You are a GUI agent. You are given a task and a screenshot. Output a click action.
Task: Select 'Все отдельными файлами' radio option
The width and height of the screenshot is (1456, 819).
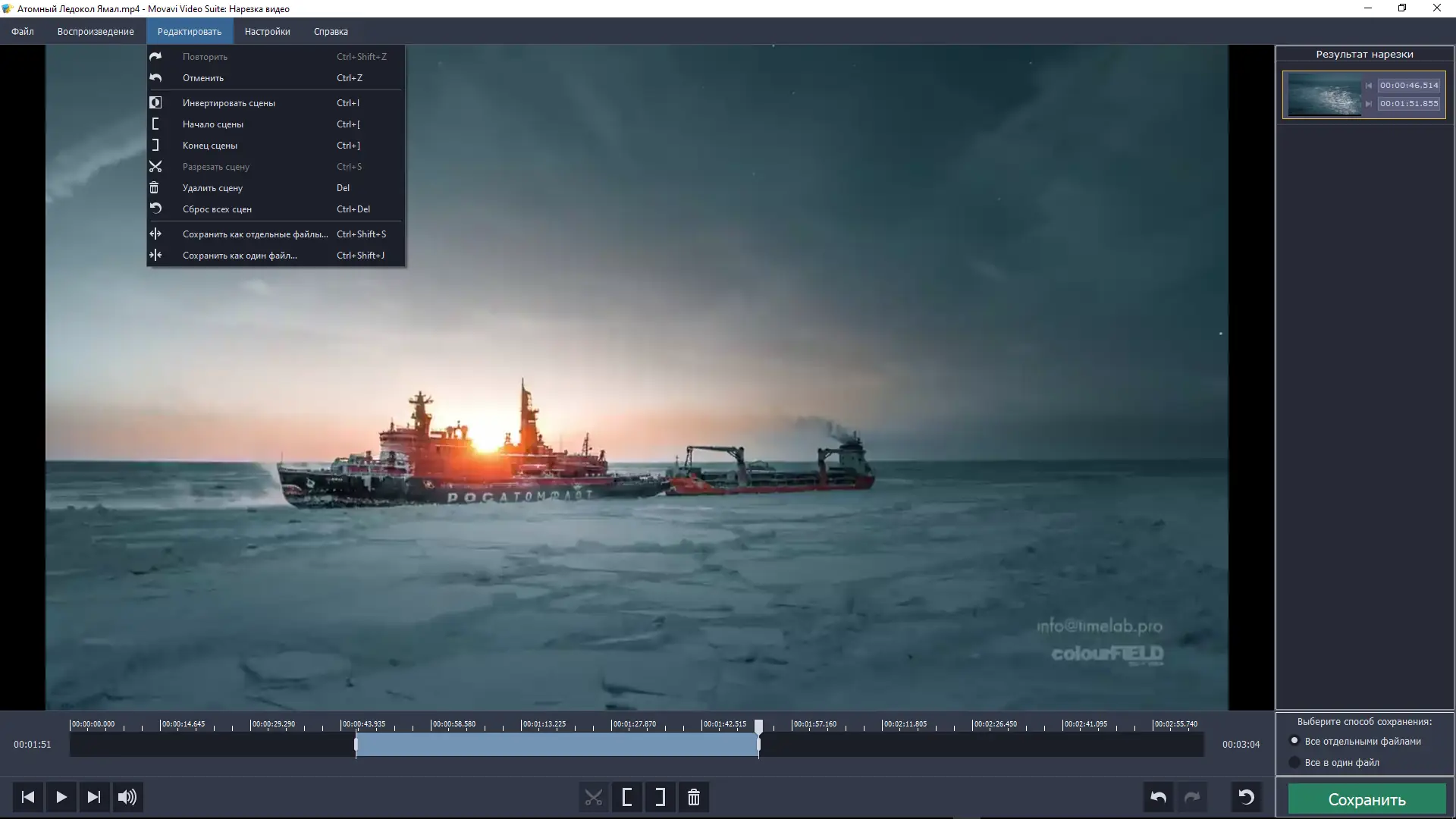pos(1295,742)
